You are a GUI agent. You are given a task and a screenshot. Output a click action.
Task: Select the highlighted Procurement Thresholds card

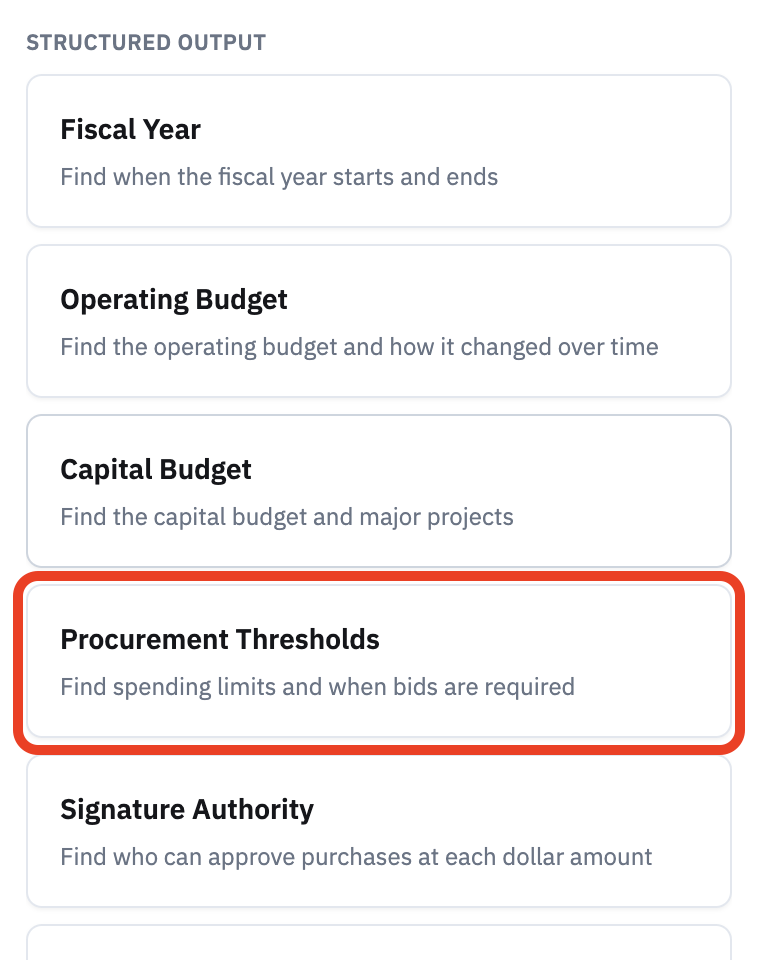coord(379,661)
